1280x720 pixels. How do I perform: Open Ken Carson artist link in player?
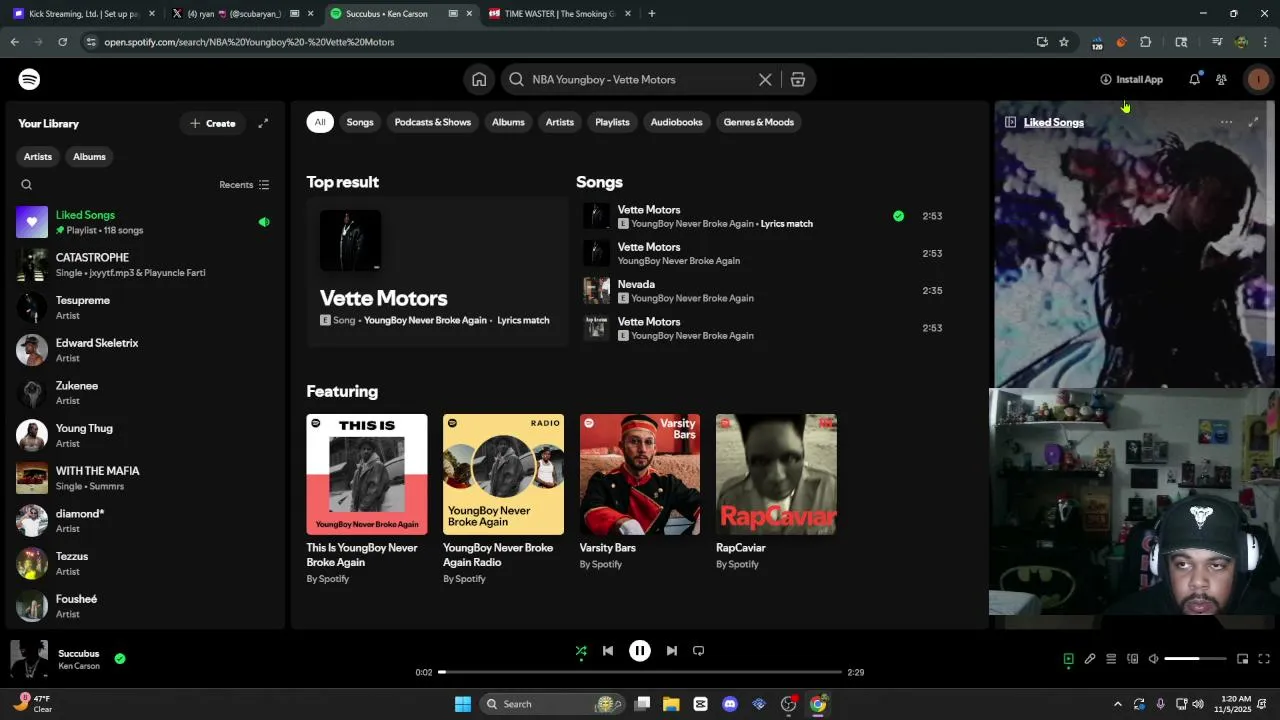(x=79, y=666)
